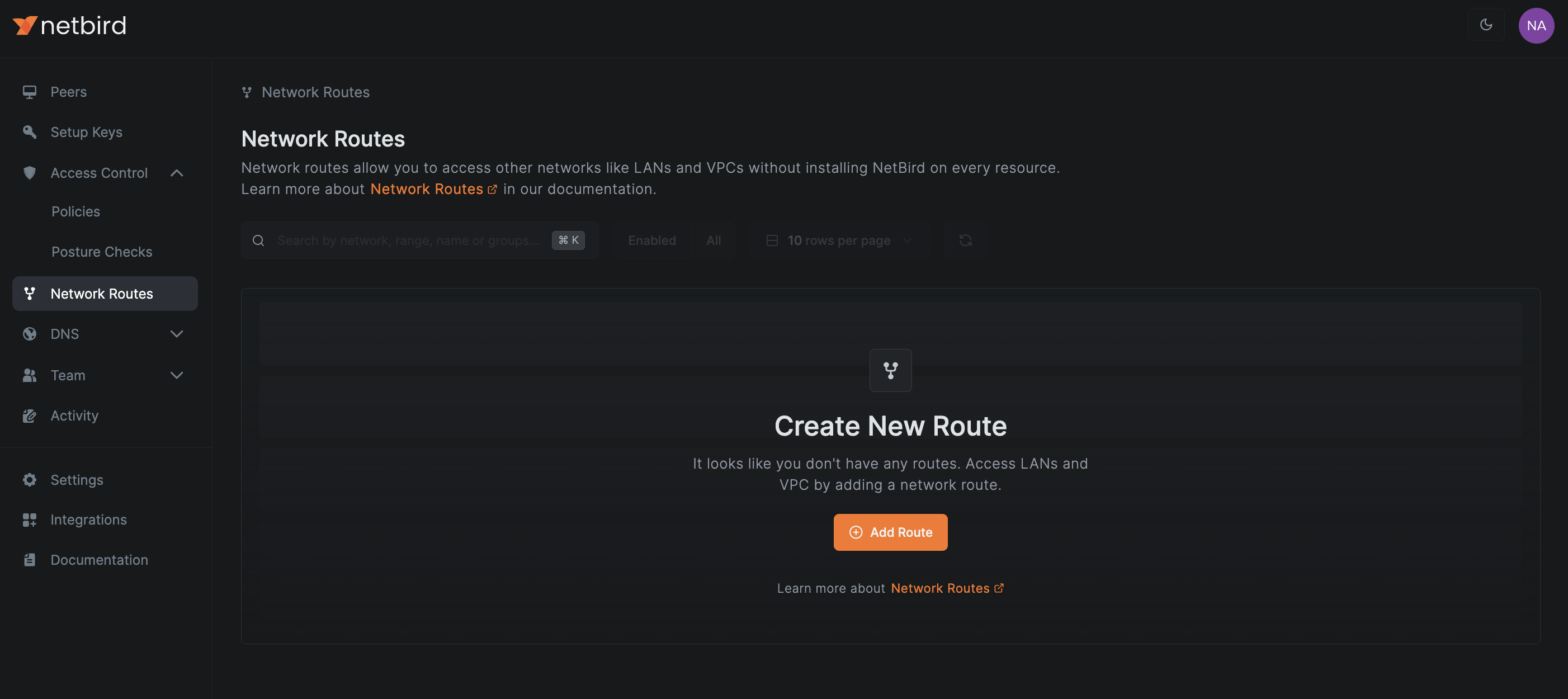The image size is (1568, 699).
Task: Switch the filter to All routes
Action: coord(713,240)
